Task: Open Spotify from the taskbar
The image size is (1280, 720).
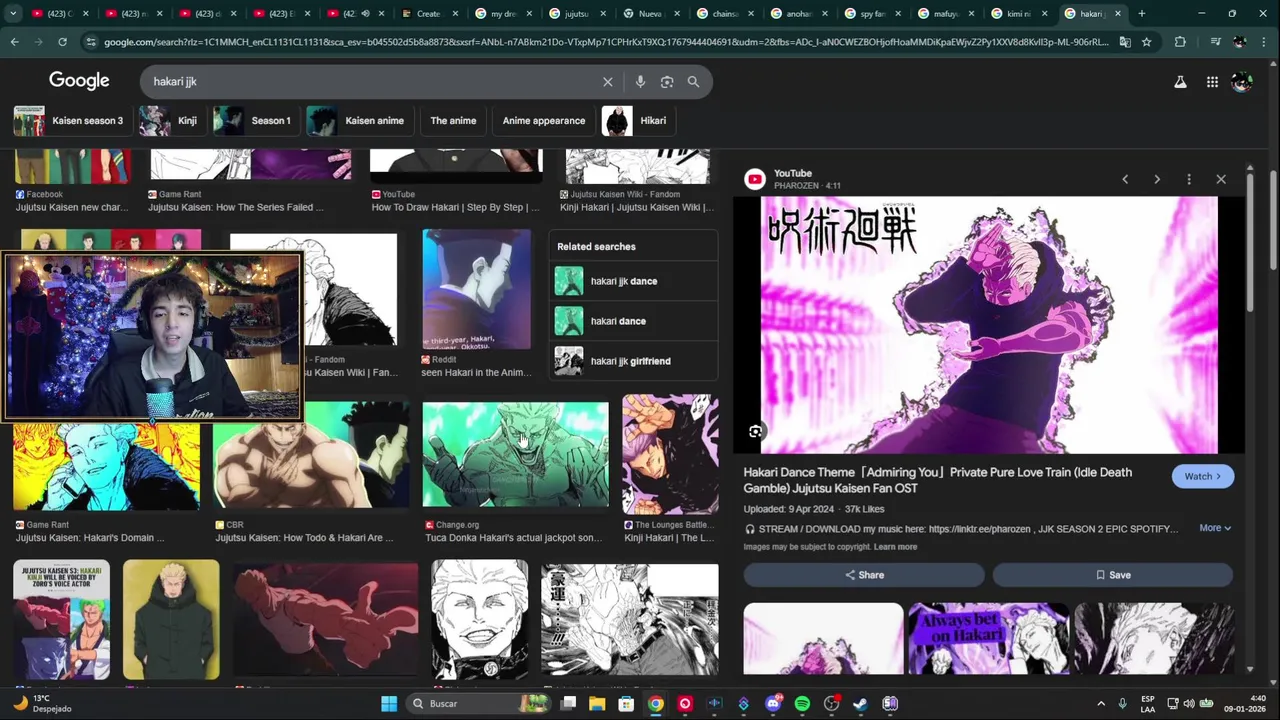Action: 802,704
